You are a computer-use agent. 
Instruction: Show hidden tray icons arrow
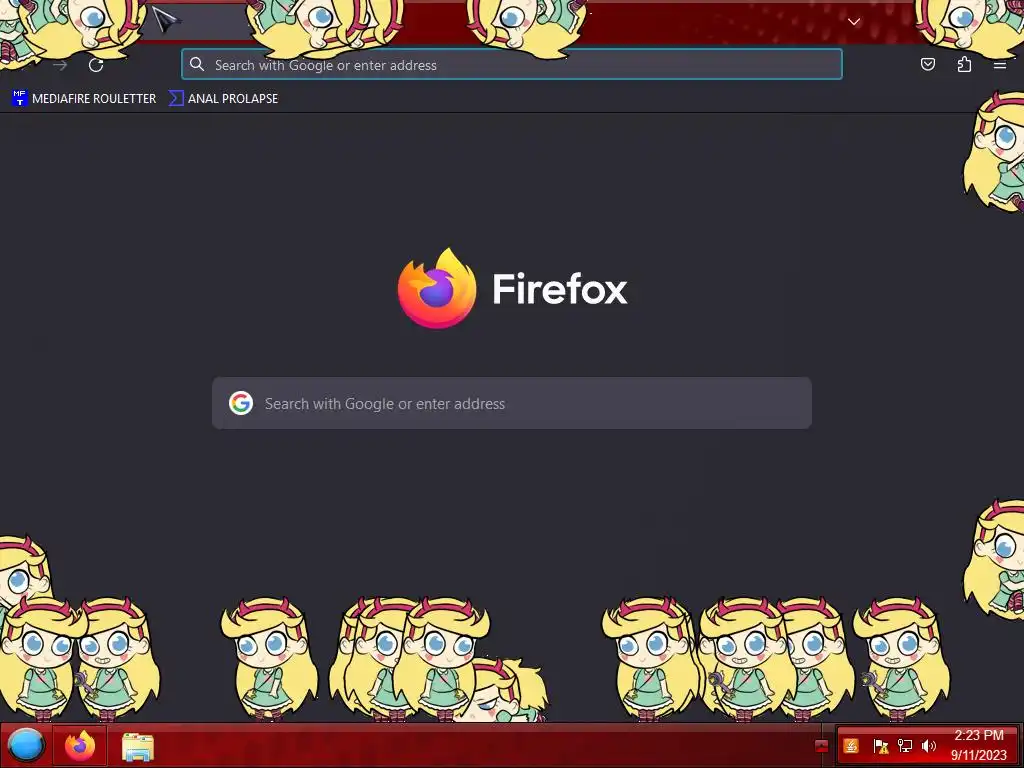pyautogui.click(x=822, y=746)
